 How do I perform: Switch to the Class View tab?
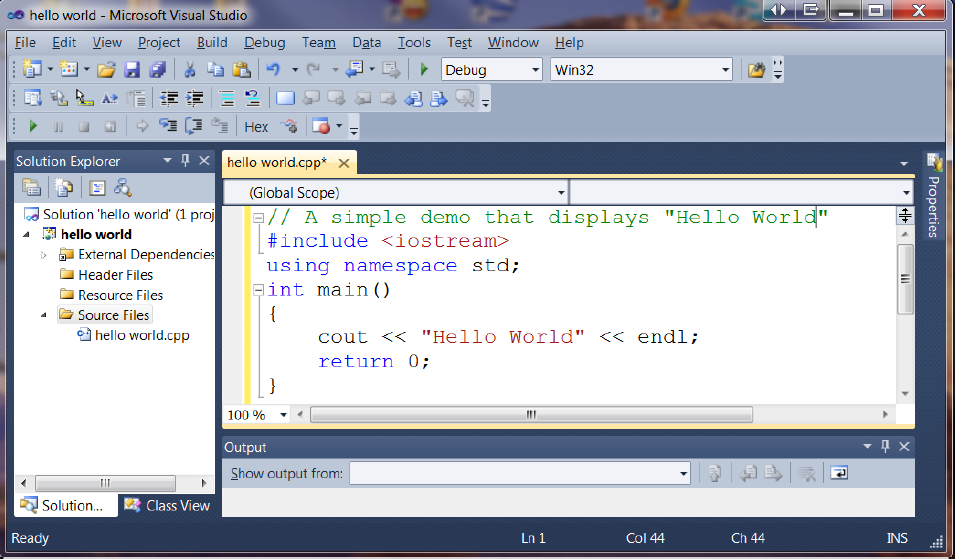point(167,505)
